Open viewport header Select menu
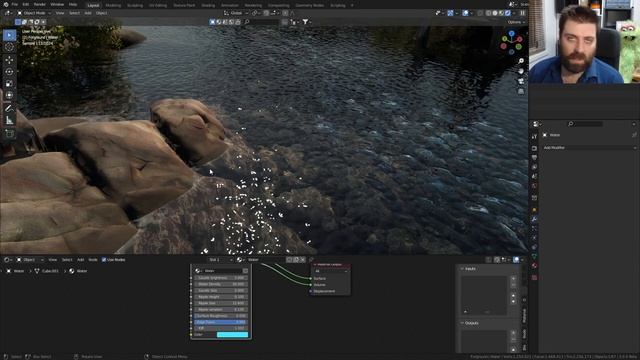The width and height of the screenshot is (640, 360). click(x=74, y=13)
